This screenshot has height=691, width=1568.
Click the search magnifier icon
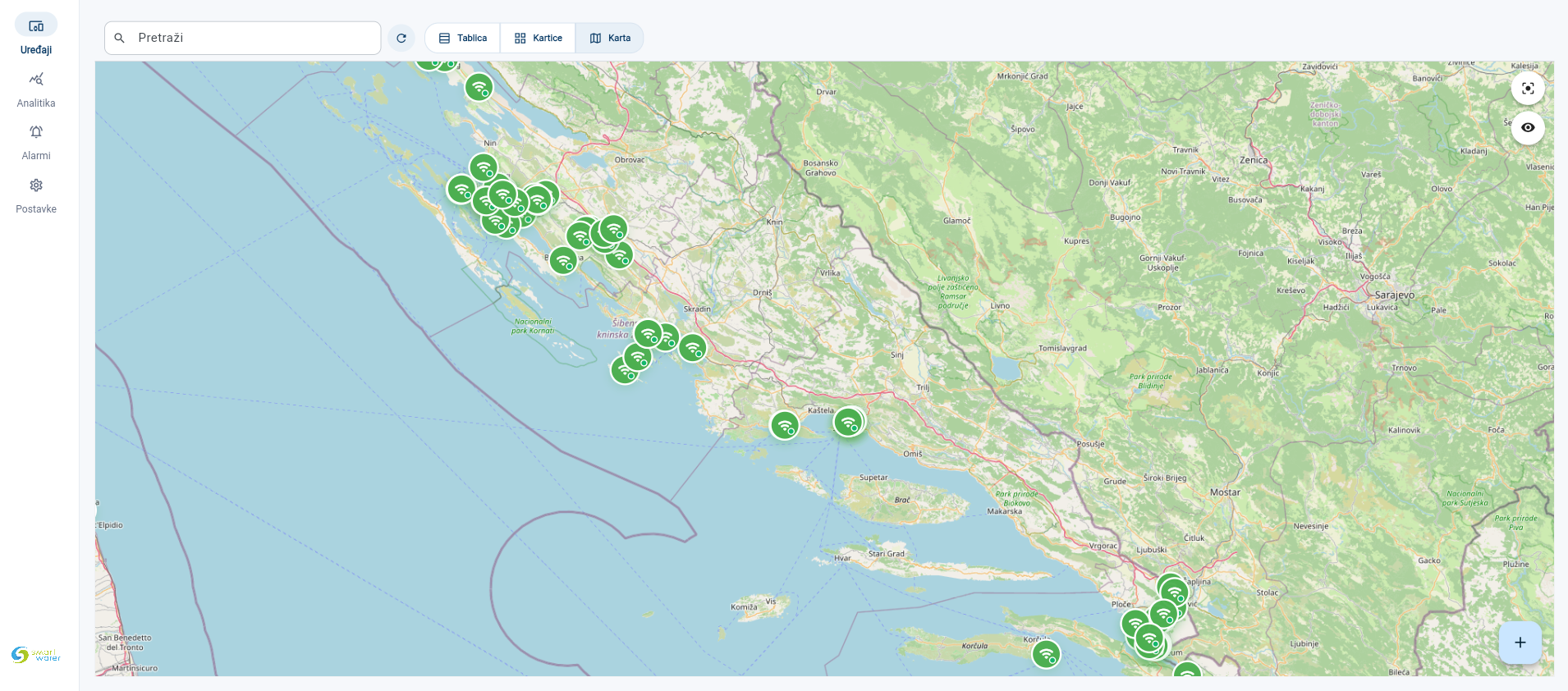click(x=120, y=38)
